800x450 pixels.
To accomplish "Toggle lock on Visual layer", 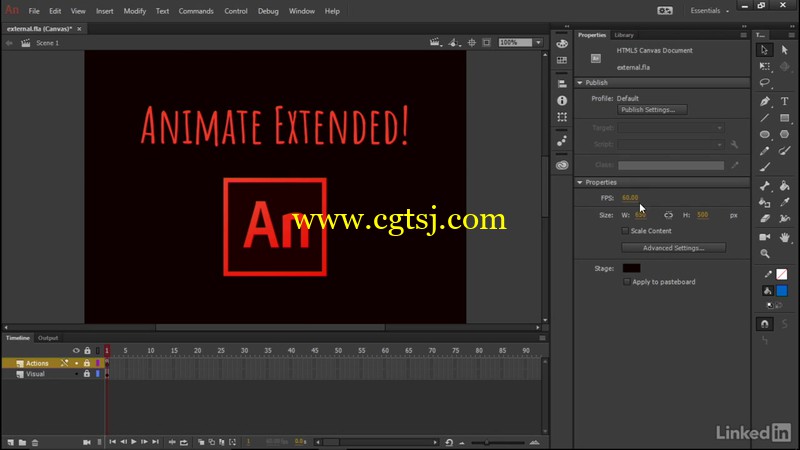I will pyautogui.click(x=87, y=374).
